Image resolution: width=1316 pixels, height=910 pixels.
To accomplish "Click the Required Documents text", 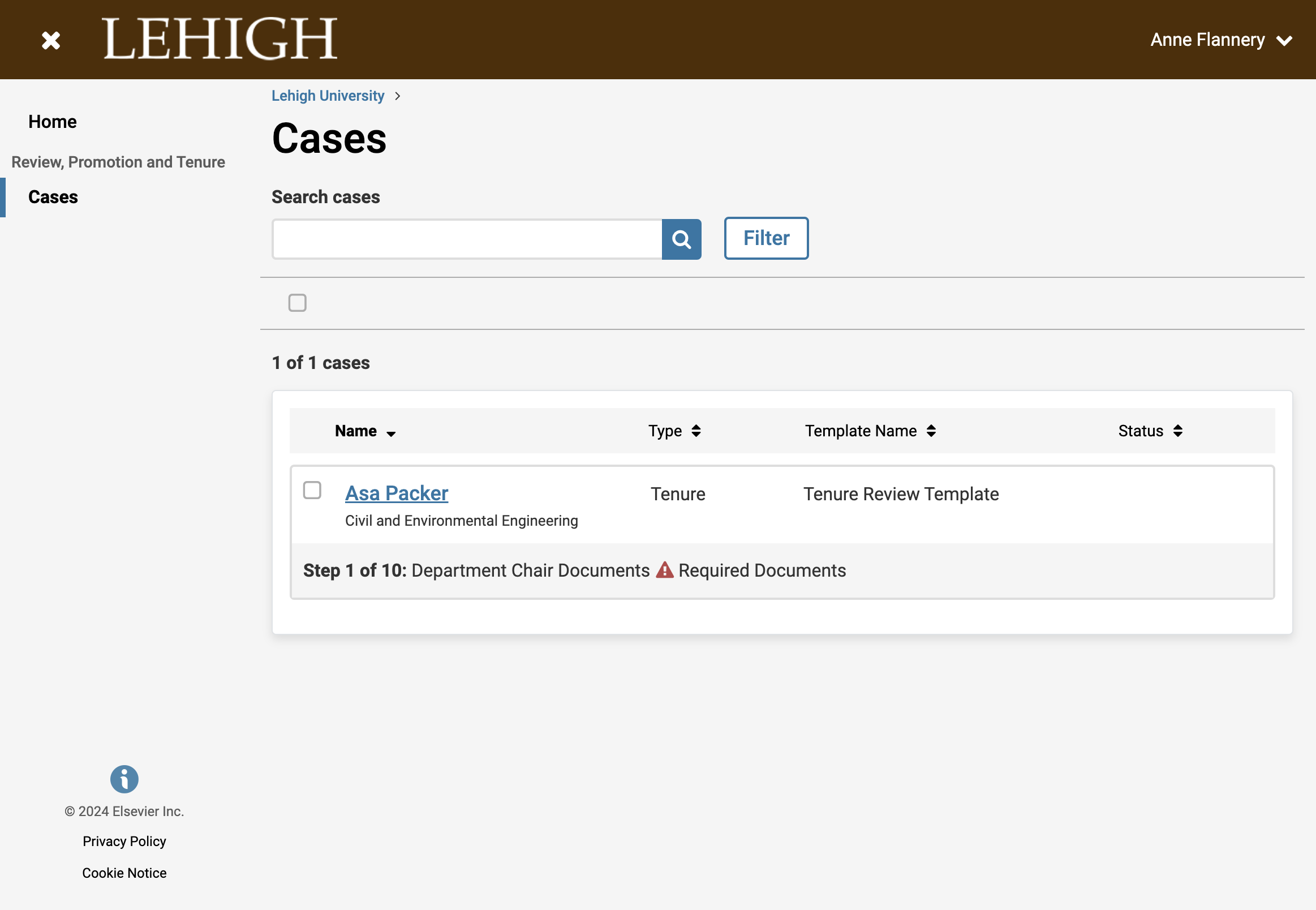I will (762, 570).
